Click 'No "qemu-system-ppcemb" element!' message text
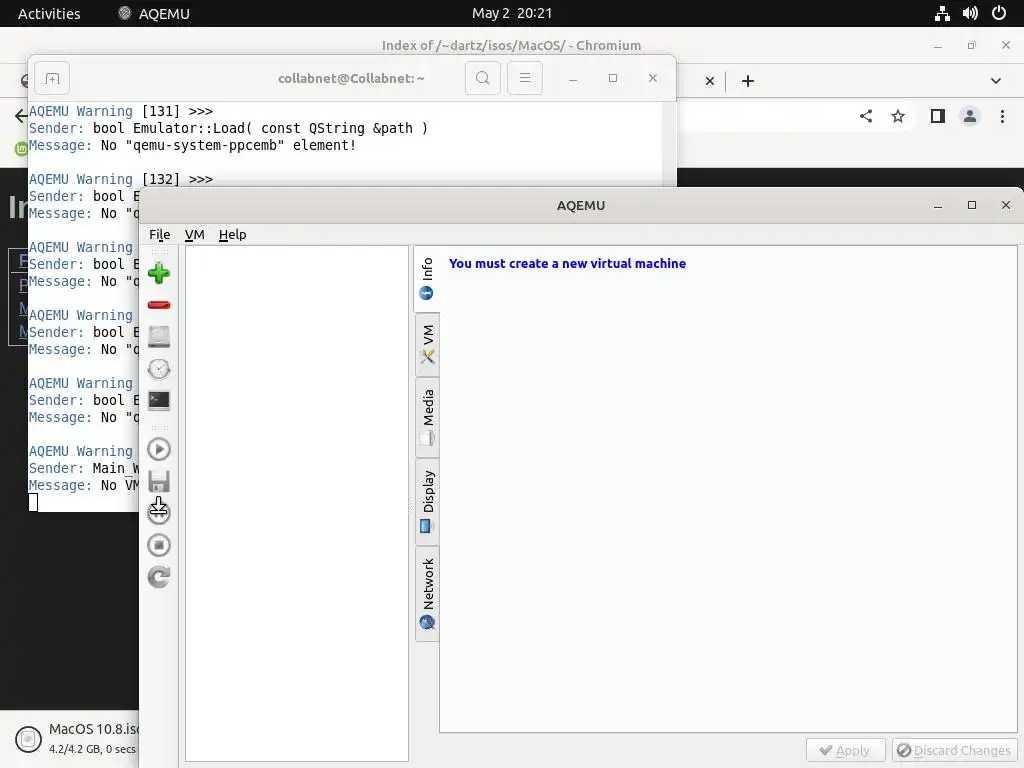Screen dimensions: 1024x768 click(229, 145)
